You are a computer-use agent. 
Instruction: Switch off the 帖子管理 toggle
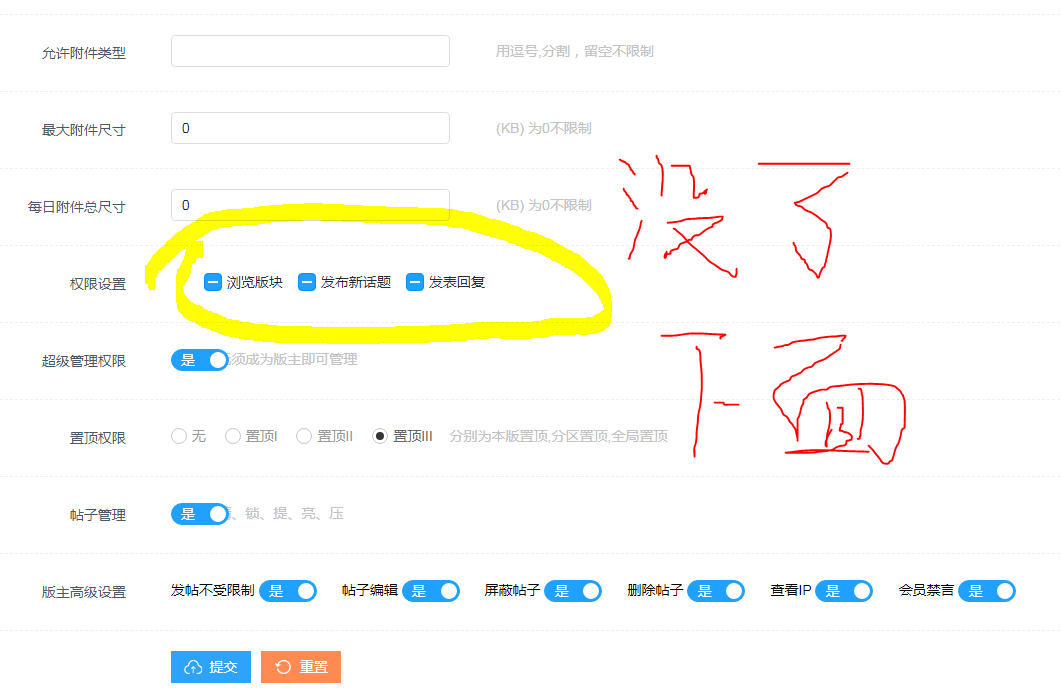200,514
